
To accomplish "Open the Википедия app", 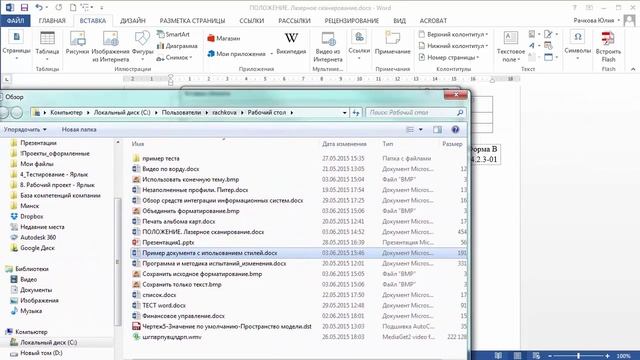I will (x=291, y=43).
